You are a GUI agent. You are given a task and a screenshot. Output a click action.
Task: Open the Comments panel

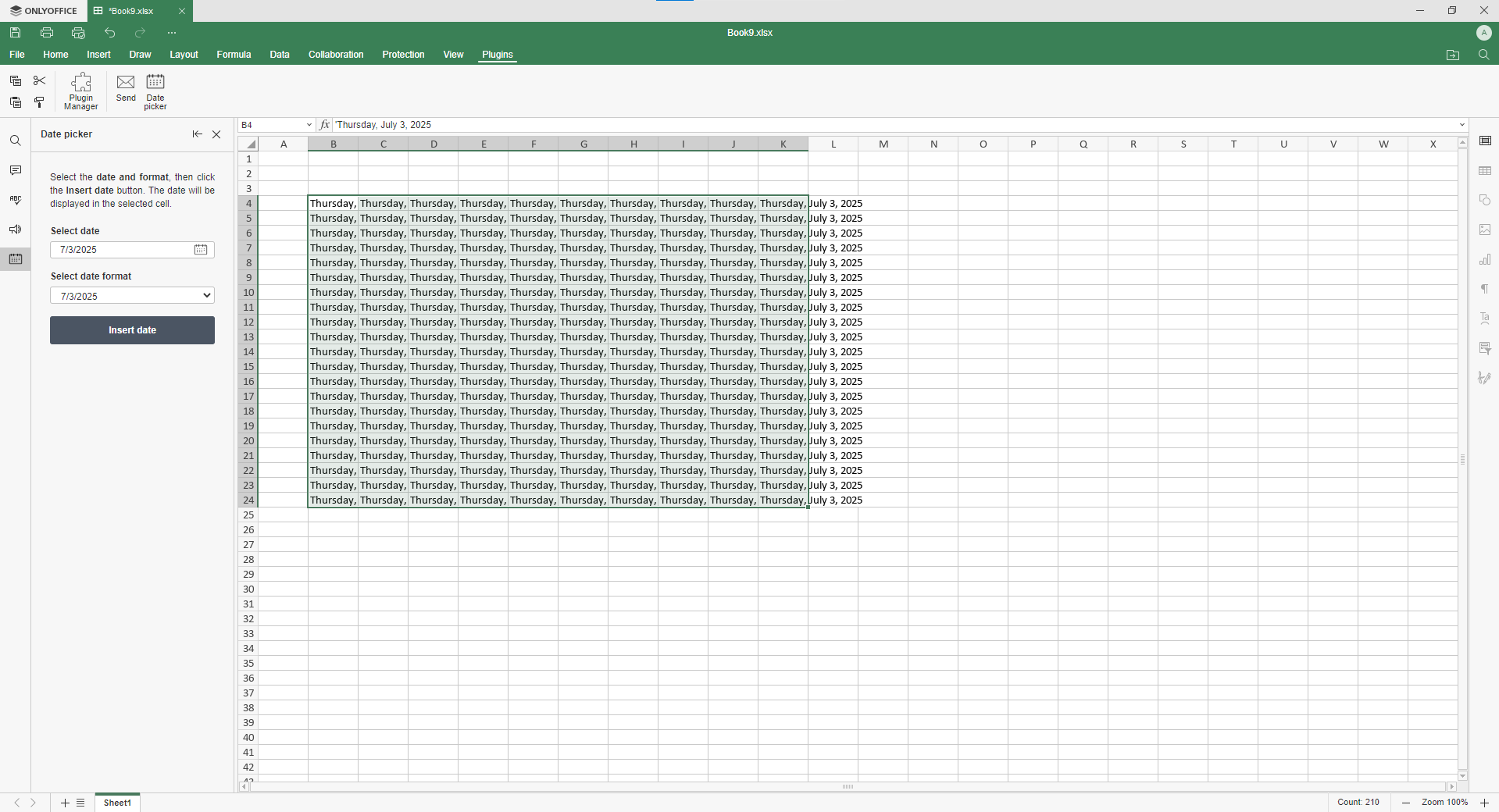[x=15, y=170]
